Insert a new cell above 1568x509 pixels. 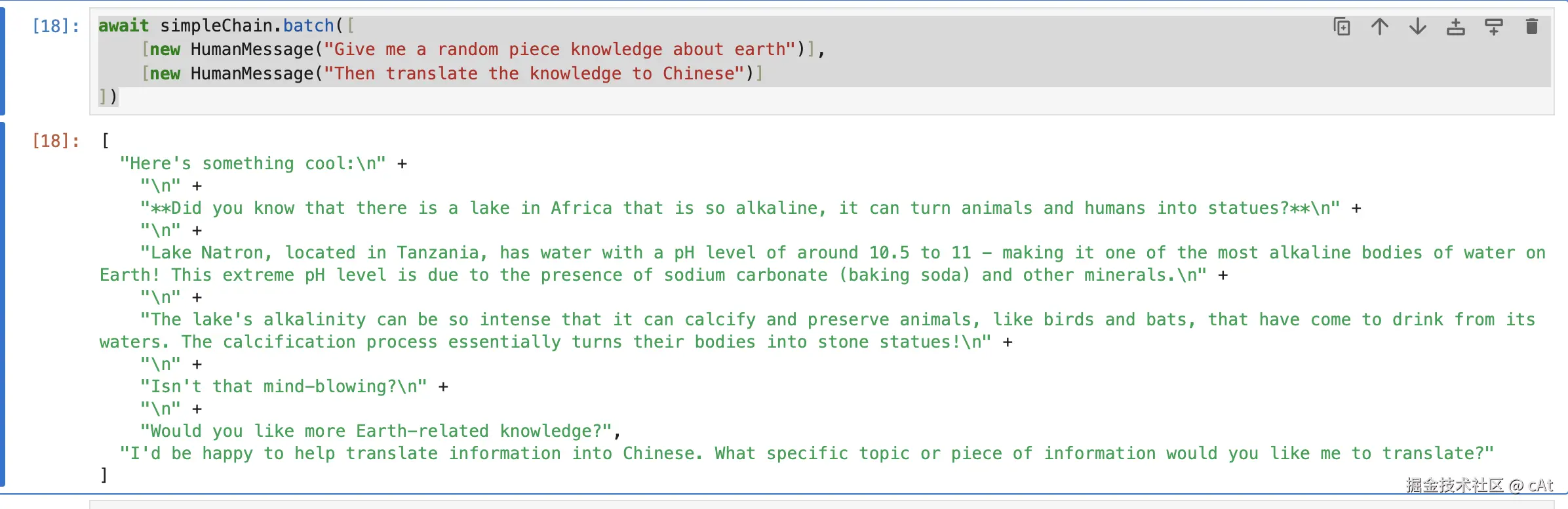click(1456, 26)
